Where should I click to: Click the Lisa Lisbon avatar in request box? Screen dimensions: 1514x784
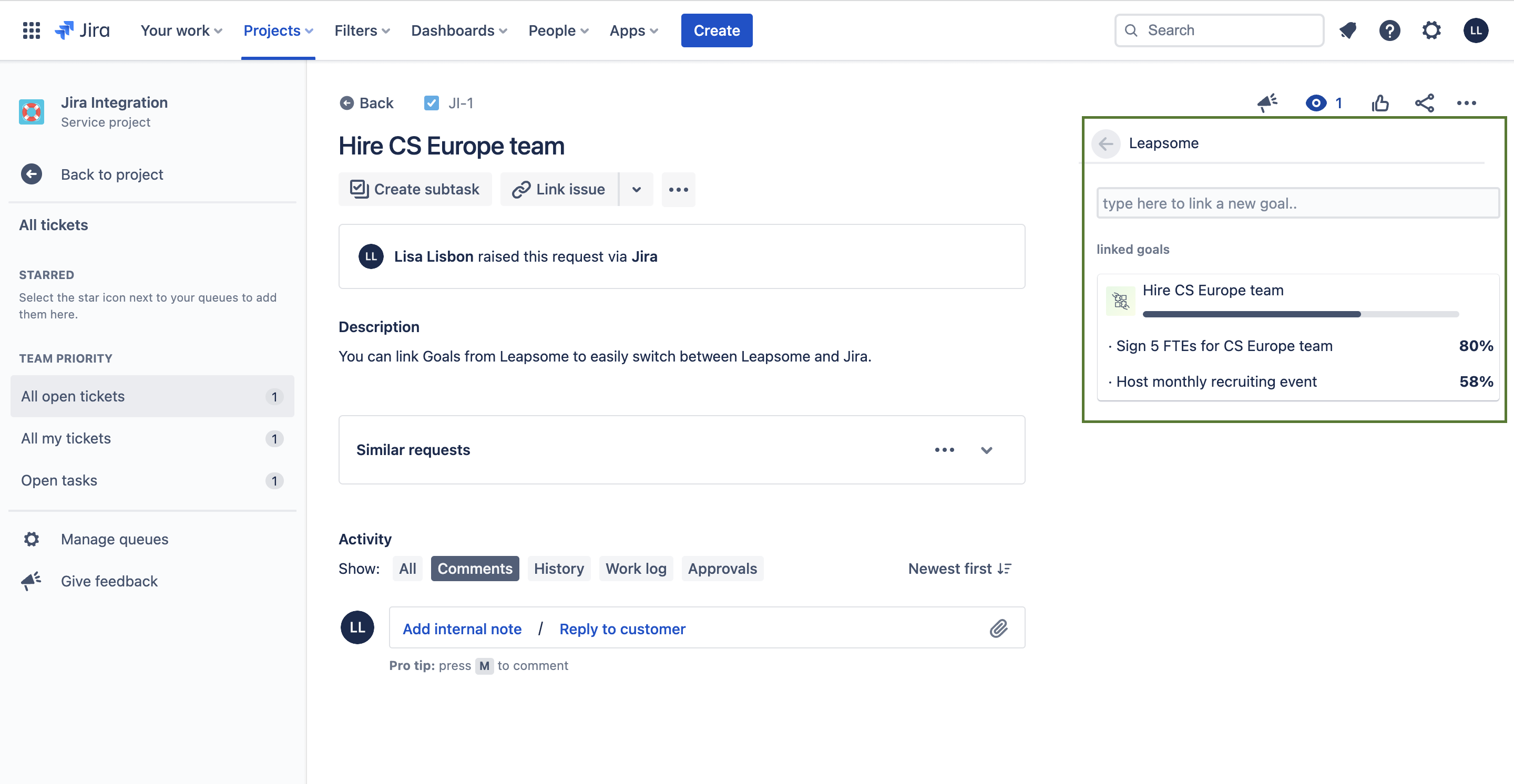(371, 256)
